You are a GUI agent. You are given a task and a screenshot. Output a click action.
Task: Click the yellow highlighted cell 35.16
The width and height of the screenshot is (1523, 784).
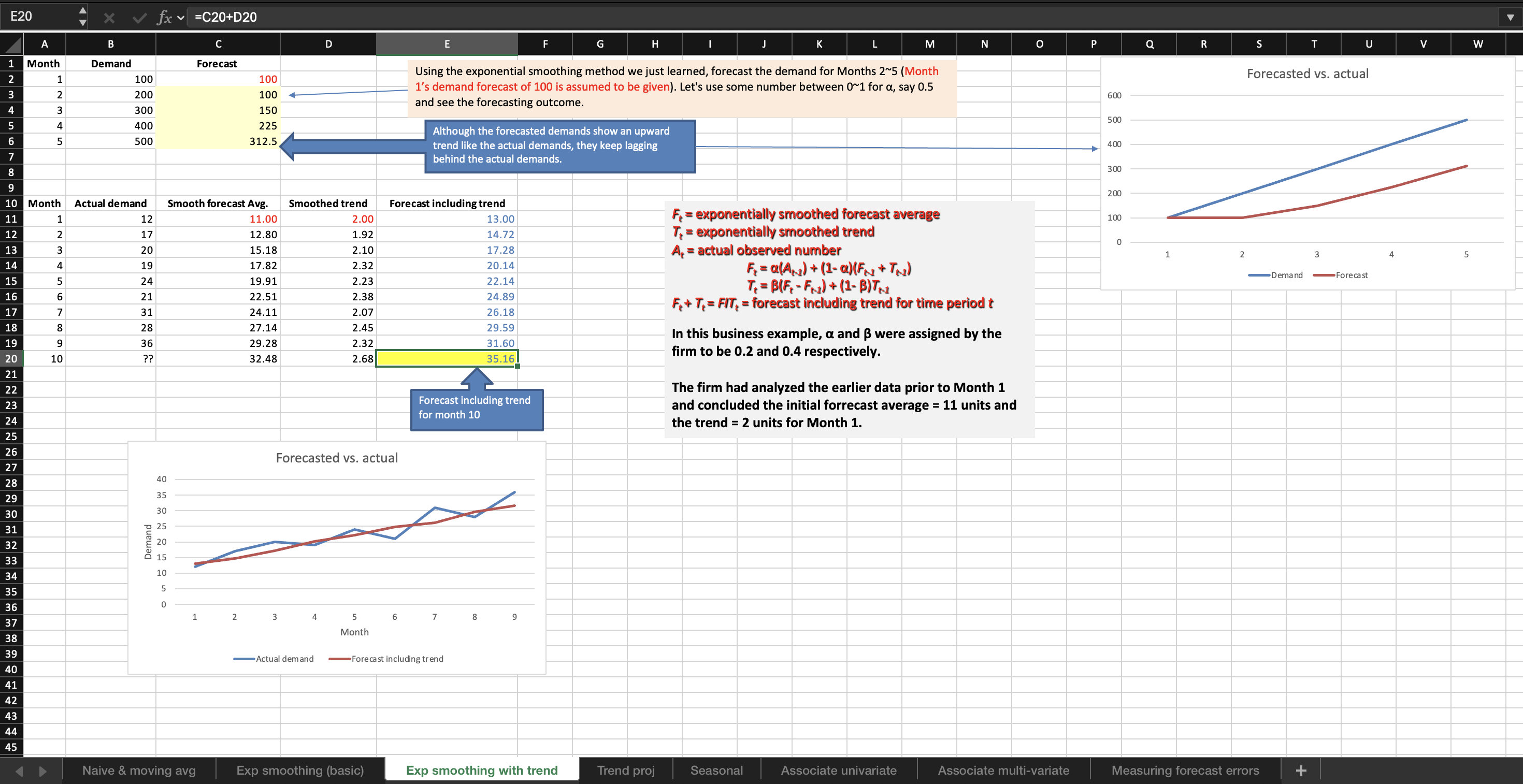coord(447,359)
